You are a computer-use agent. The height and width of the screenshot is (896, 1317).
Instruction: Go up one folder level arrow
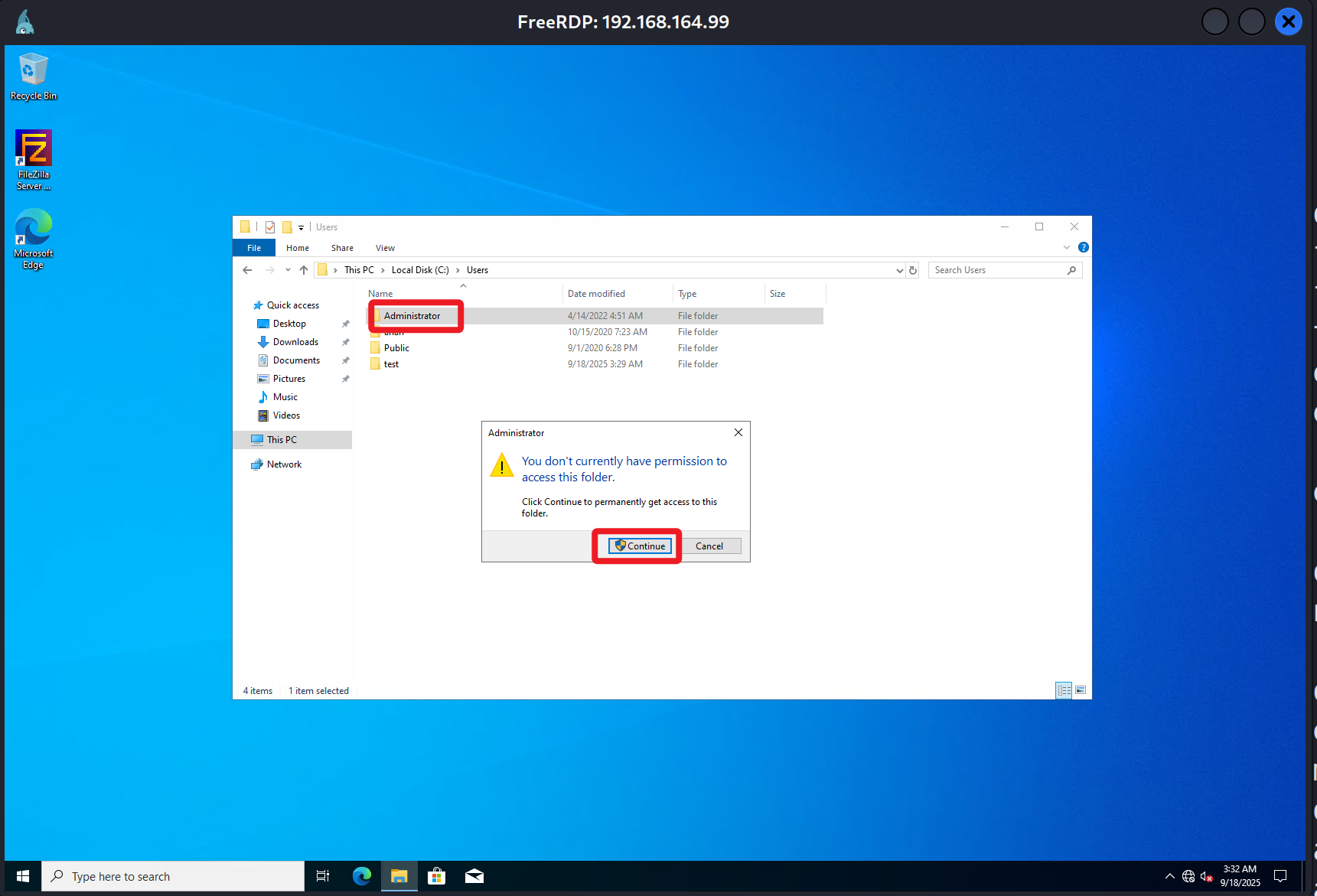[304, 270]
